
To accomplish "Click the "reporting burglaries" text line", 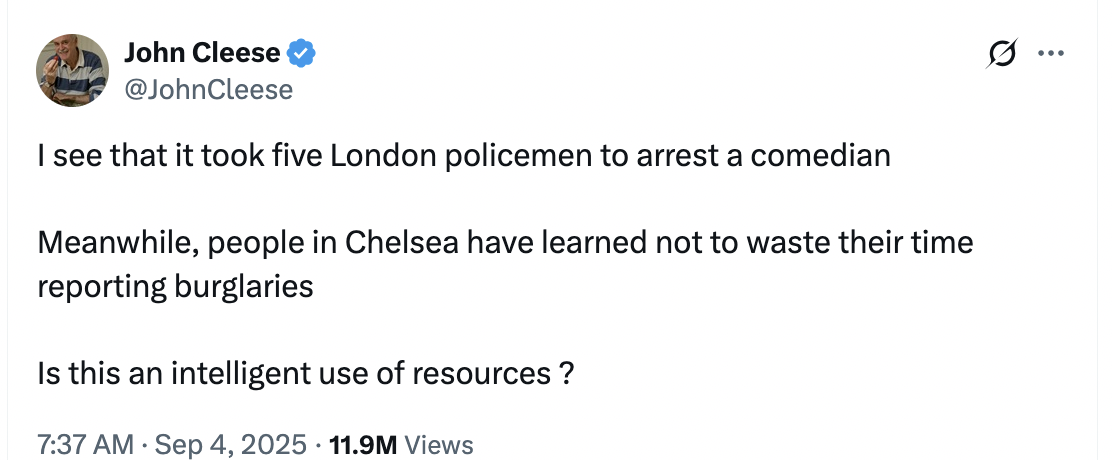I will pos(175,286).
